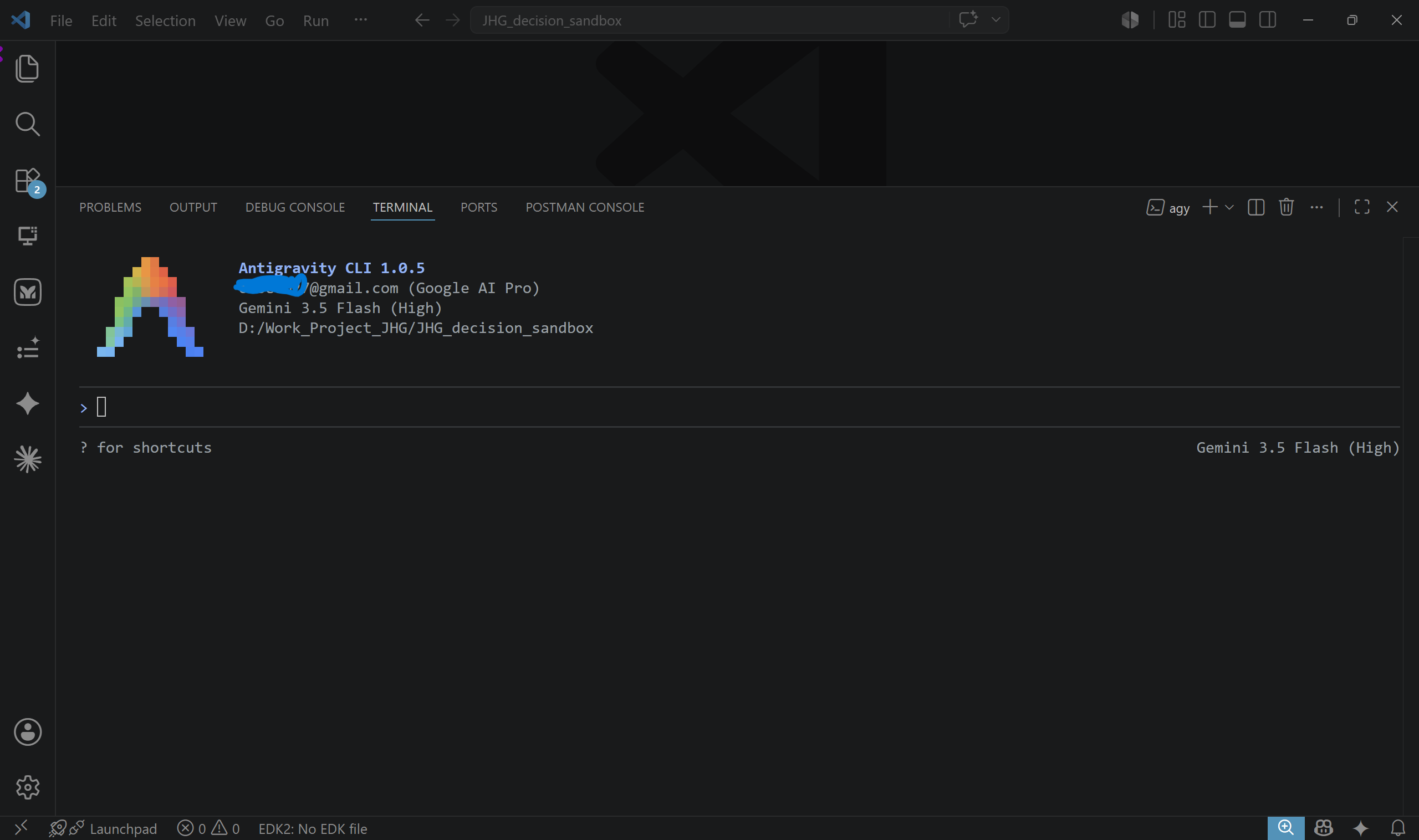Switch to the PORTS tab

pos(479,207)
